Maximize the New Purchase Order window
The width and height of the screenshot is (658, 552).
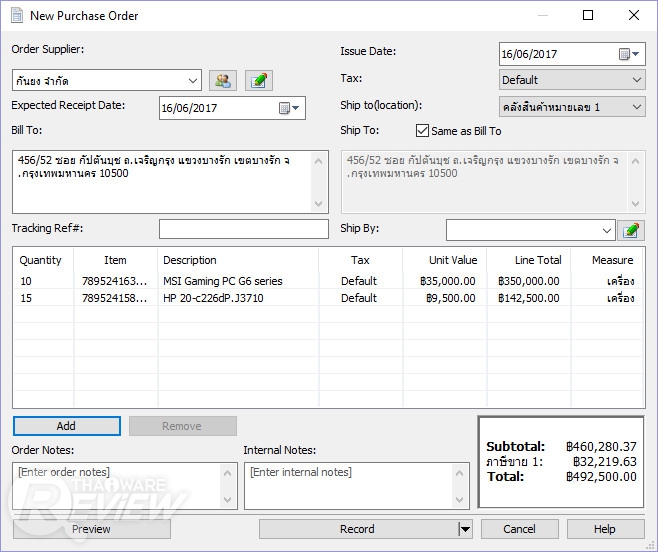(588, 16)
